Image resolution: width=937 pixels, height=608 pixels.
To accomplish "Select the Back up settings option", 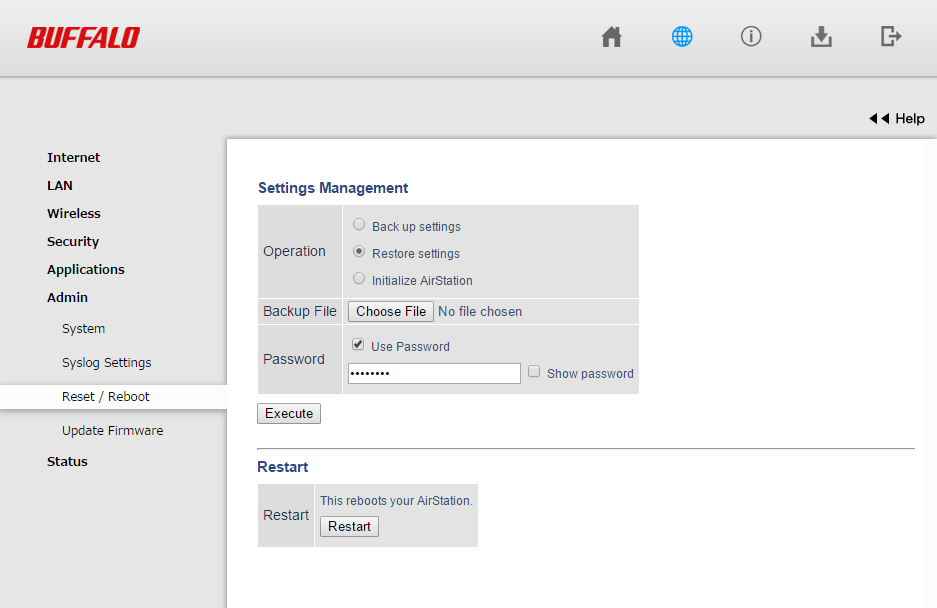I will coord(359,225).
